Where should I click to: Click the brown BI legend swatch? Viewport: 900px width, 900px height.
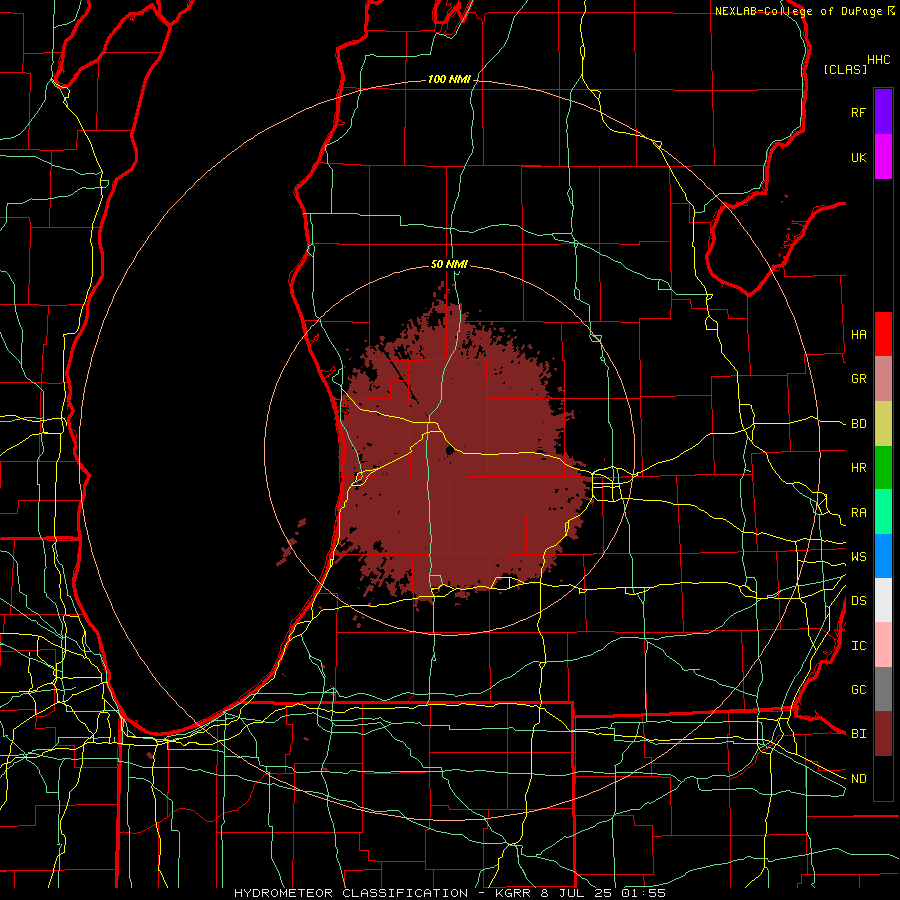click(883, 734)
